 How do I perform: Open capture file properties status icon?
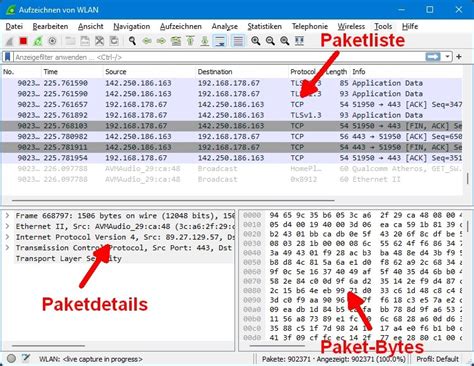click(x=26, y=358)
